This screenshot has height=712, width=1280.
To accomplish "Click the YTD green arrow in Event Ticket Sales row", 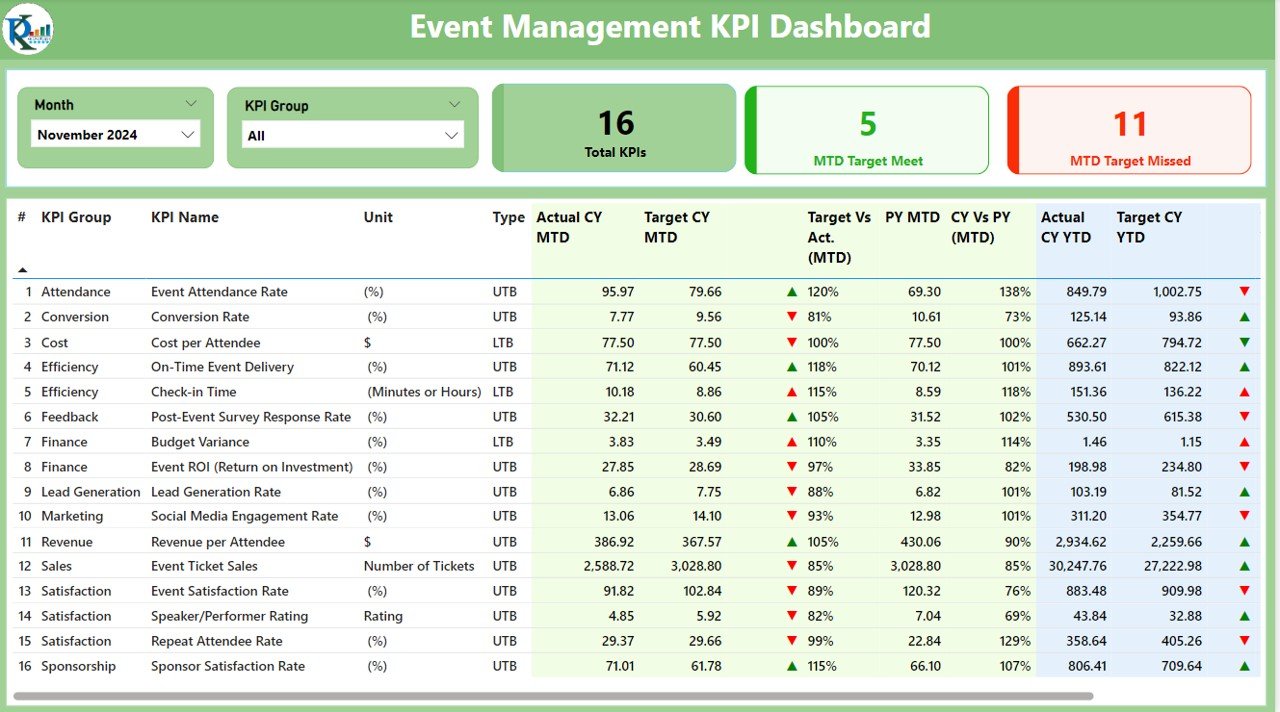I will 1244,566.
